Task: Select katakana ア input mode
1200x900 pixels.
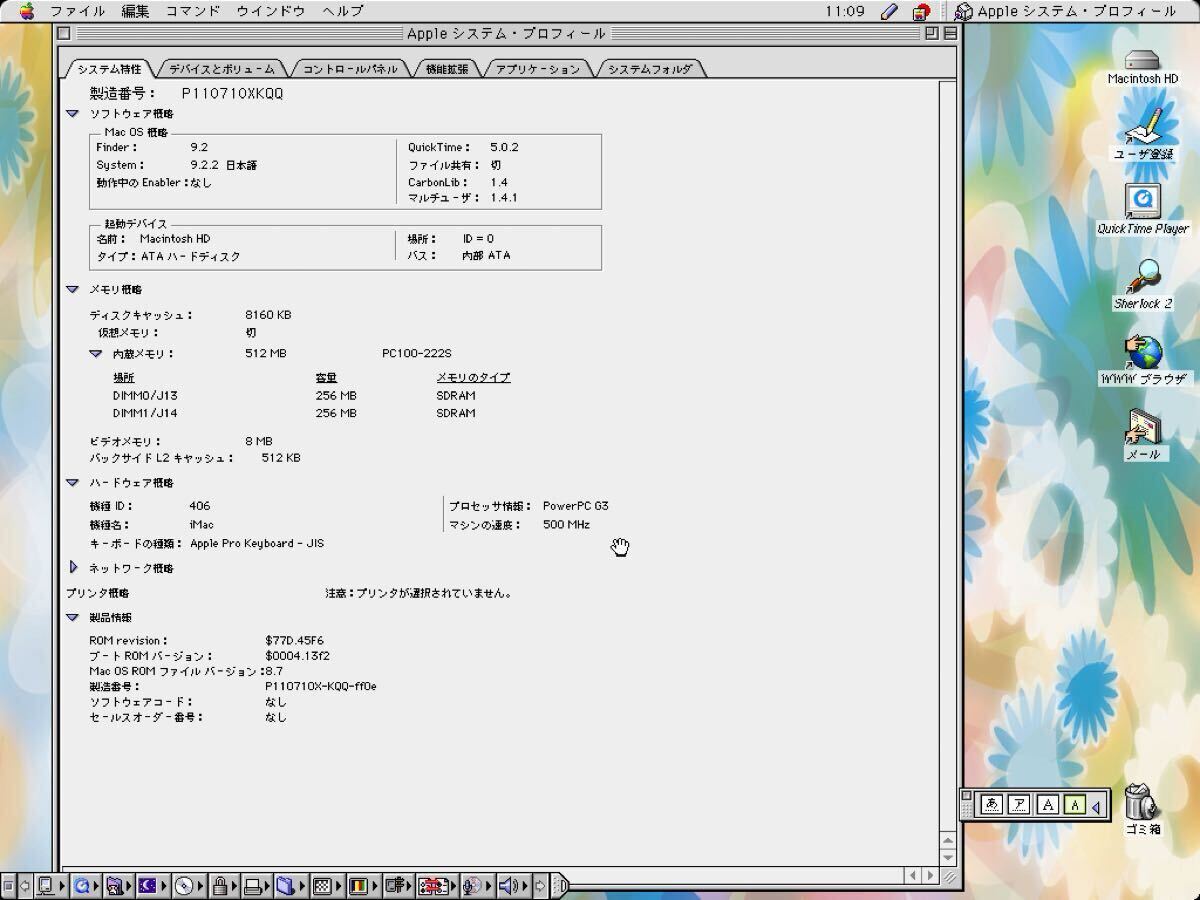Action: [x=1019, y=805]
